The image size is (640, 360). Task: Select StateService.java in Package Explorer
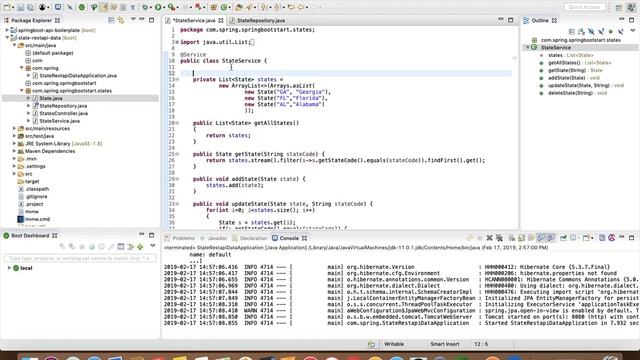[60, 121]
